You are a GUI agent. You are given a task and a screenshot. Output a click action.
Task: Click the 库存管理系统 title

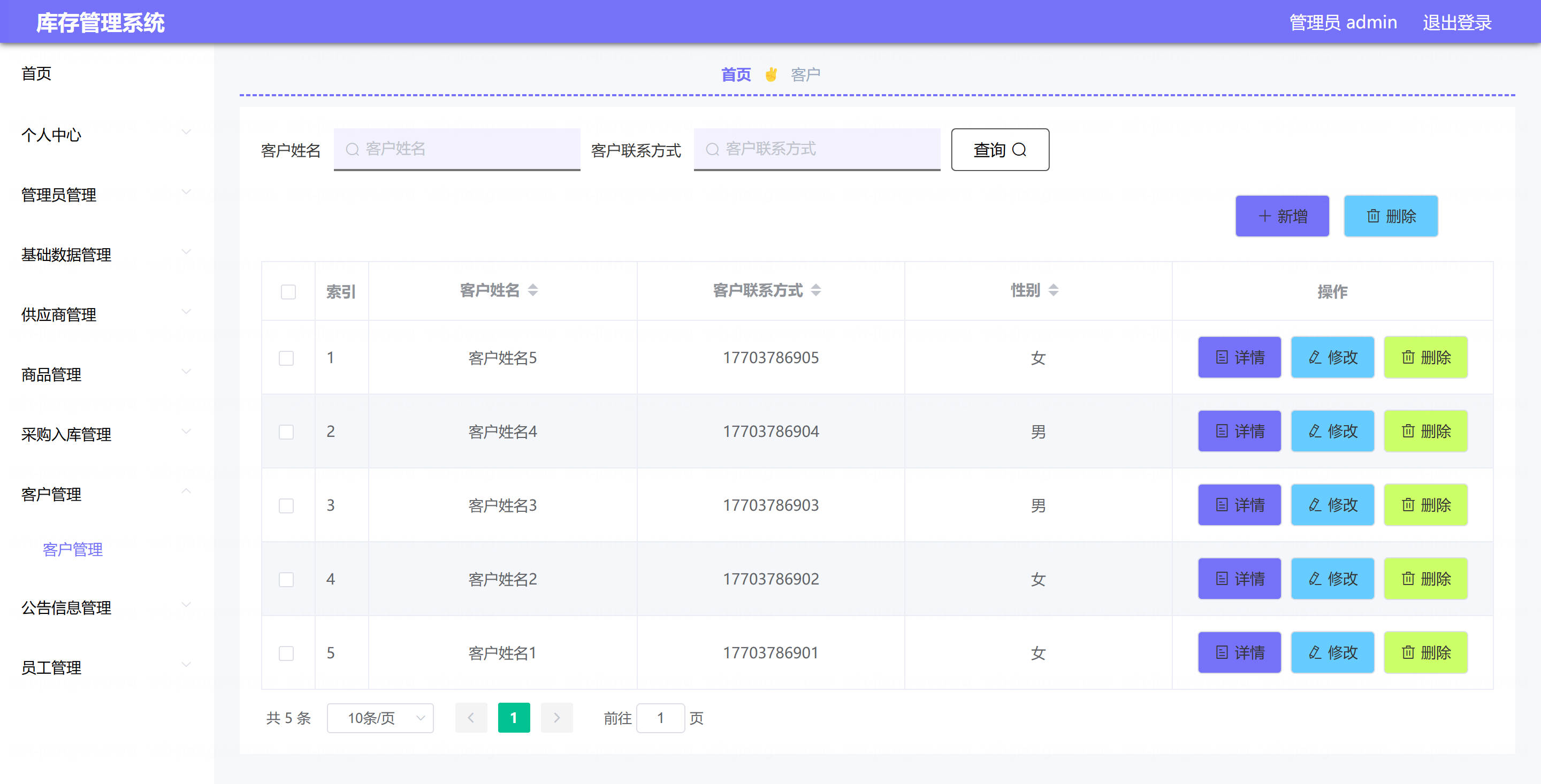pos(100,22)
